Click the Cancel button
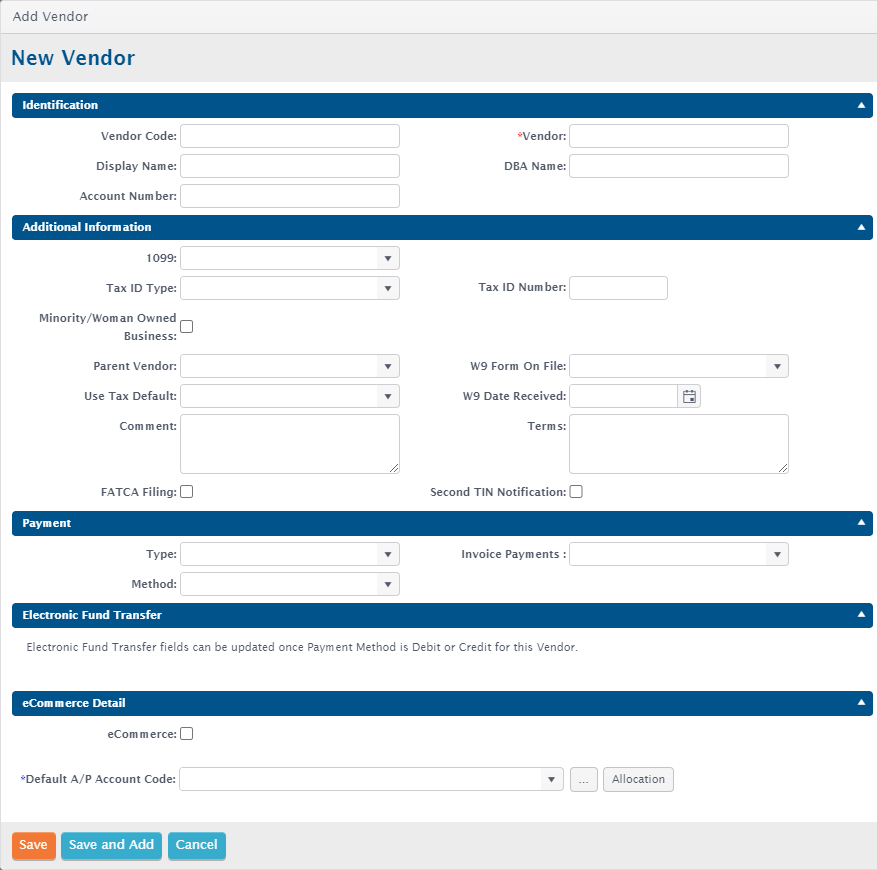877x870 pixels. [x=197, y=845]
